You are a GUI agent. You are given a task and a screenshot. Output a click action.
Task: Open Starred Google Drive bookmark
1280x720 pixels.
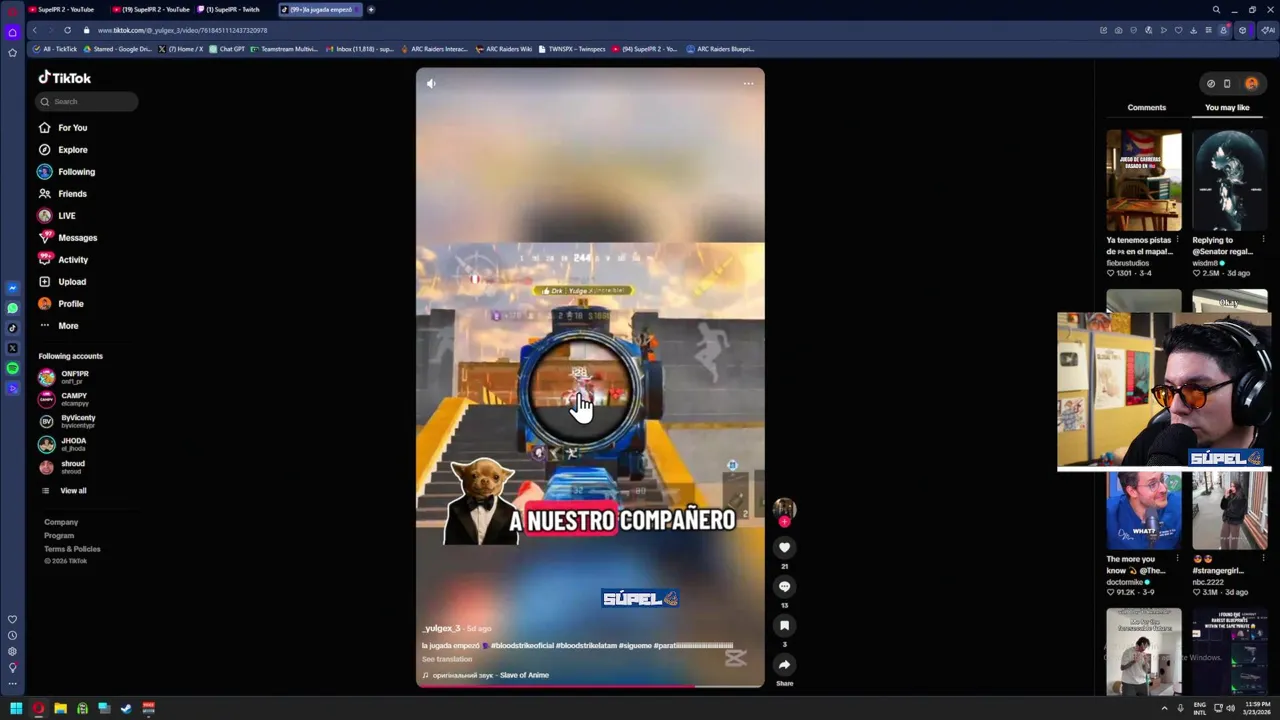(118, 49)
